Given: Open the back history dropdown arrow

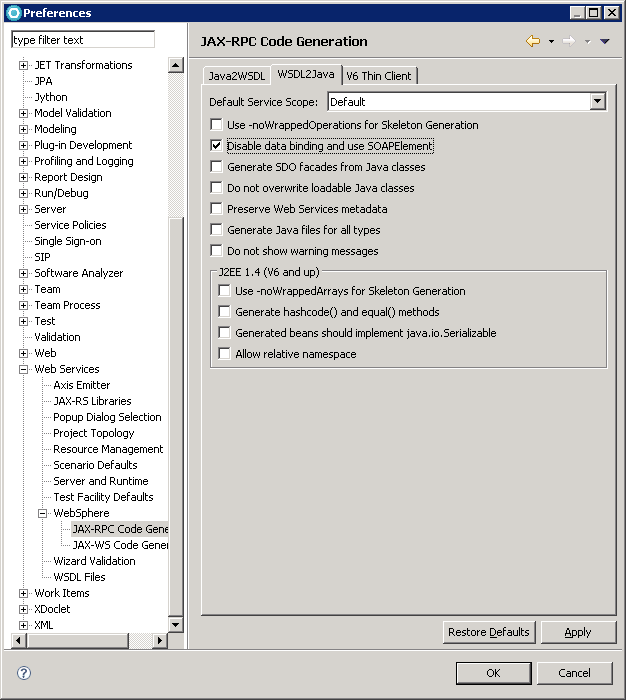Looking at the screenshot, I should (551, 42).
